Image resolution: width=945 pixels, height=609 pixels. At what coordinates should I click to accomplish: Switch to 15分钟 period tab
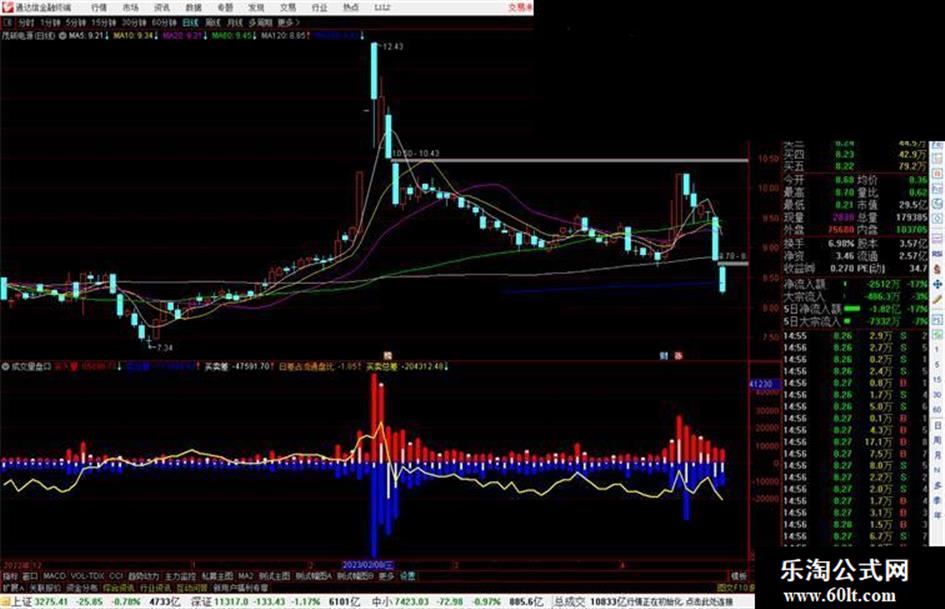[103, 23]
